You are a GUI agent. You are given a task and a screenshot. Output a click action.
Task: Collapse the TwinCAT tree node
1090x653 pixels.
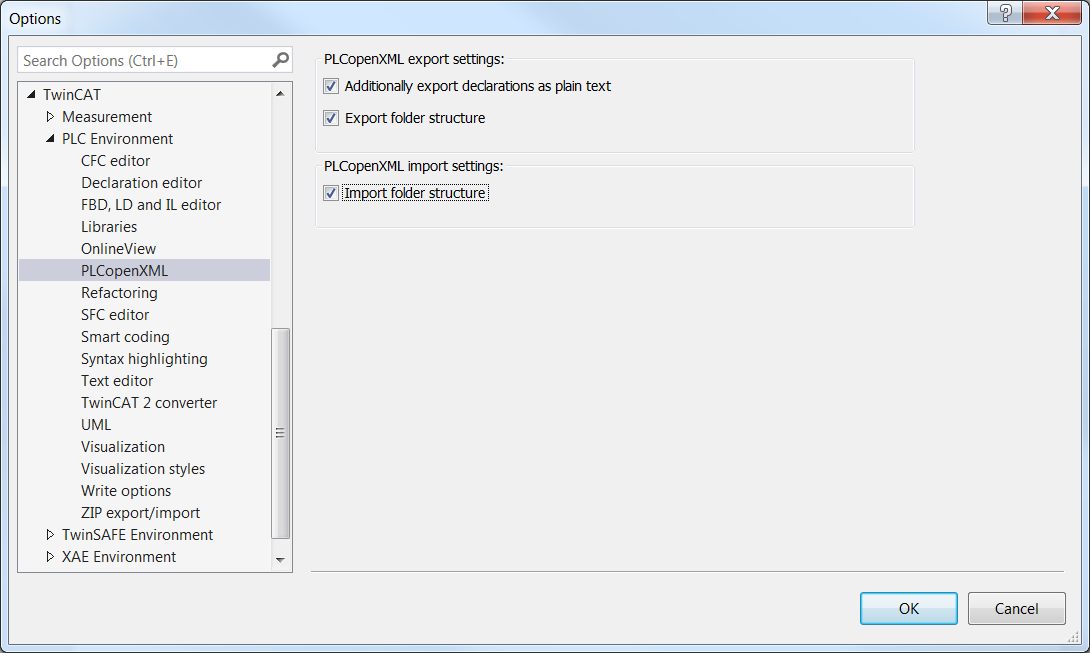click(31, 94)
